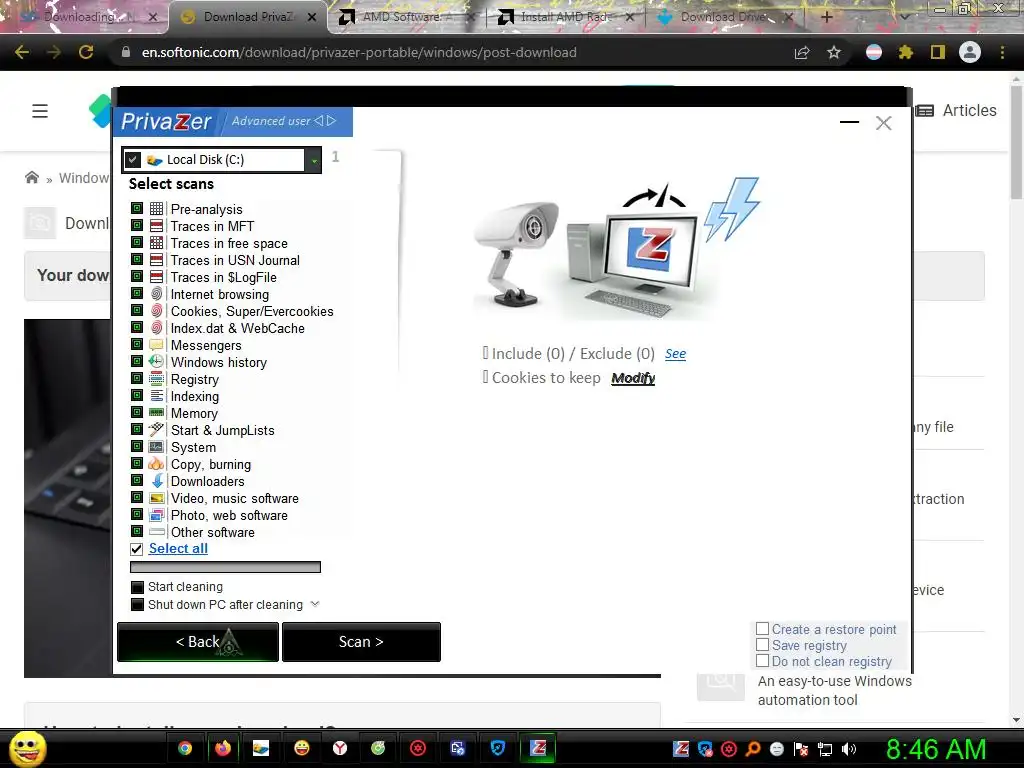
Task: Click the Registry icon
Action: pyautogui.click(x=156, y=378)
